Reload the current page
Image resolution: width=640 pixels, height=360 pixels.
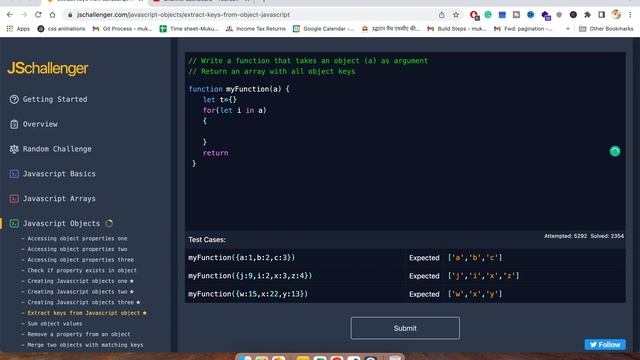coord(38,15)
